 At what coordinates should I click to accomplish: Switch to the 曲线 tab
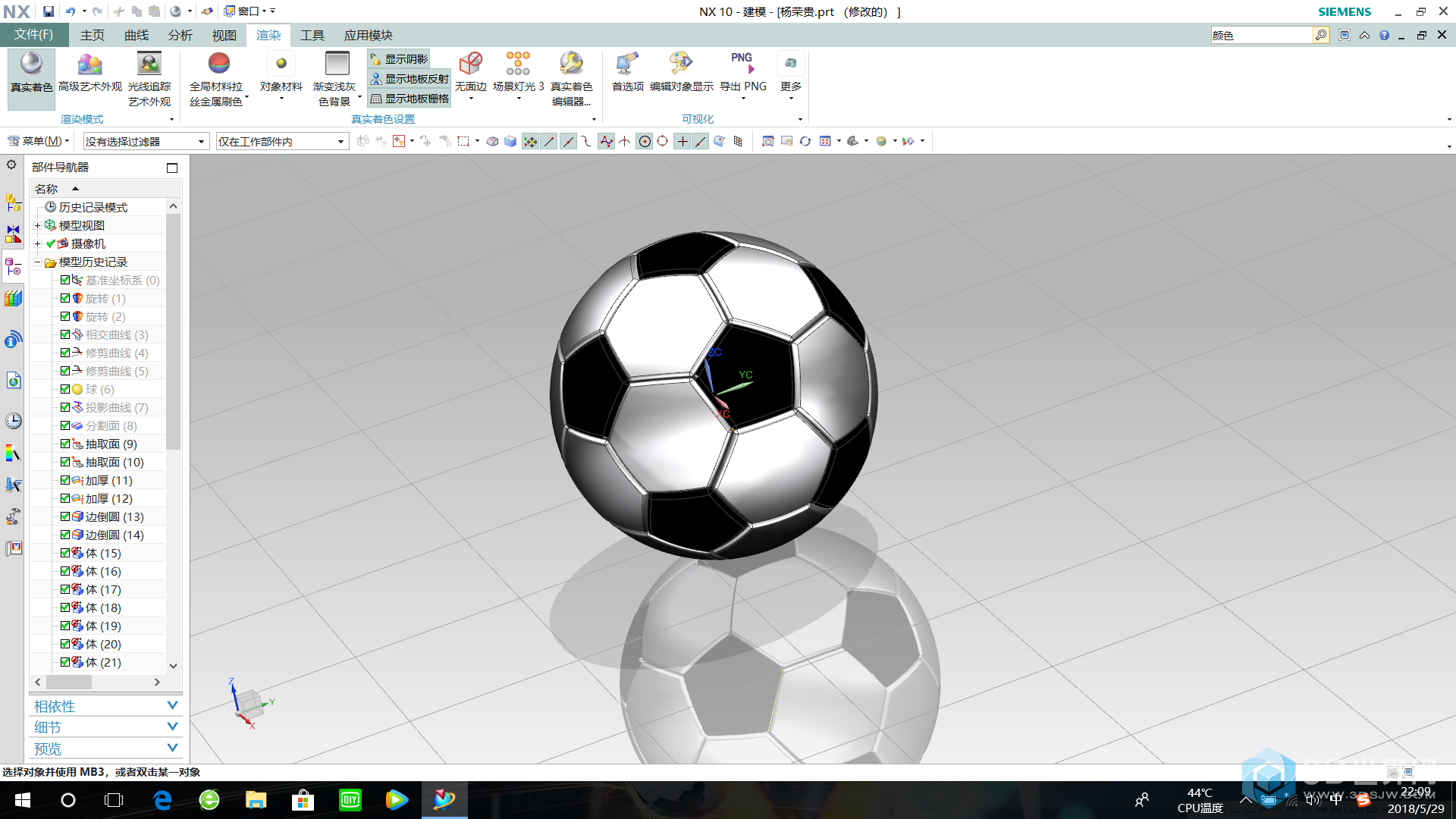click(x=136, y=35)
